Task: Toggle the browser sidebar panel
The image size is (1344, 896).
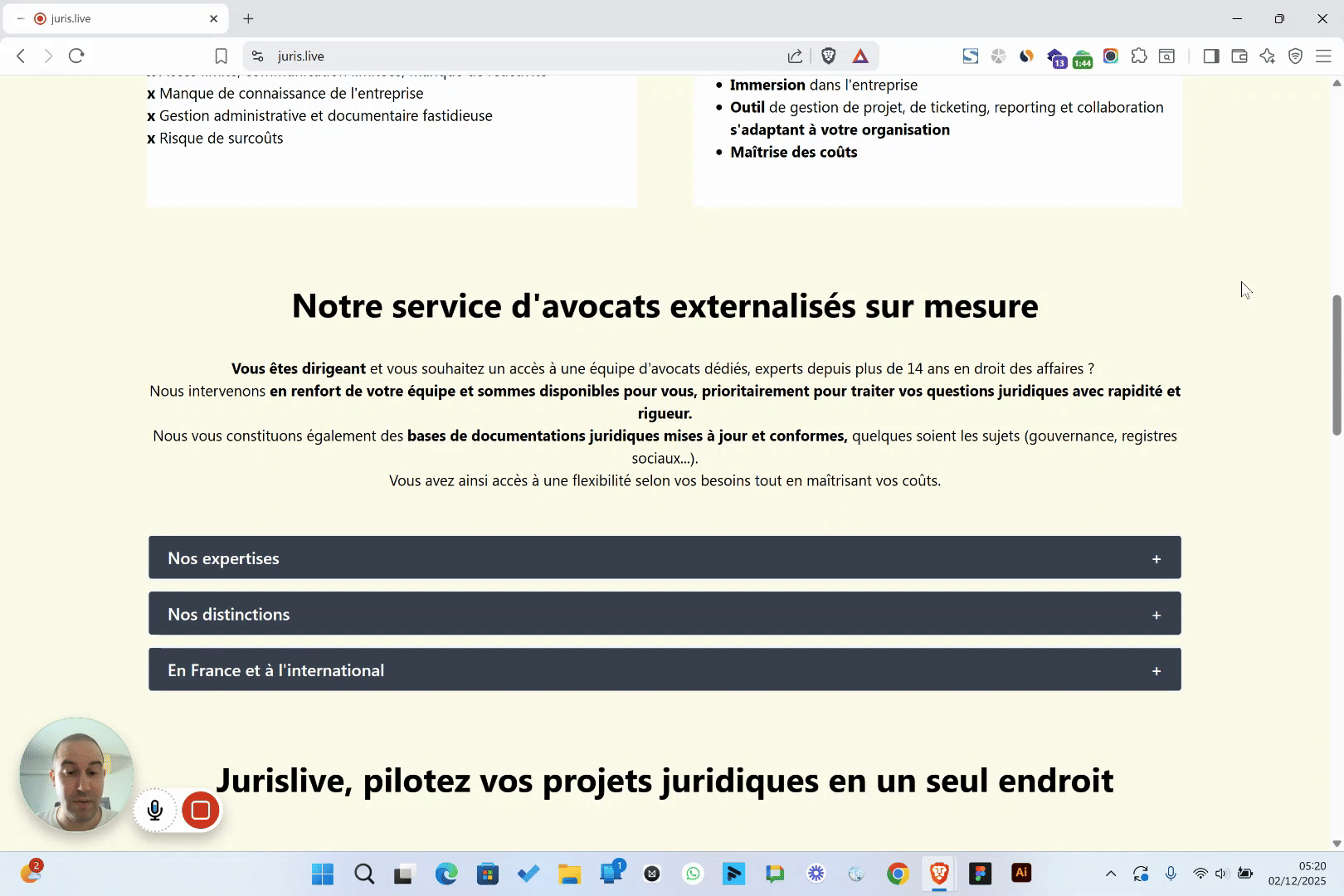Action: coord(1211,56)
